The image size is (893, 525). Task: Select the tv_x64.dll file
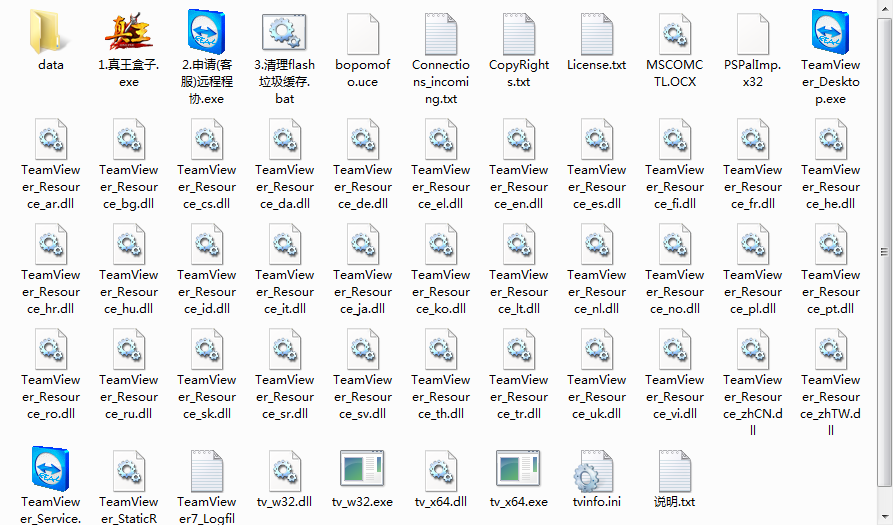click(440, 471)
